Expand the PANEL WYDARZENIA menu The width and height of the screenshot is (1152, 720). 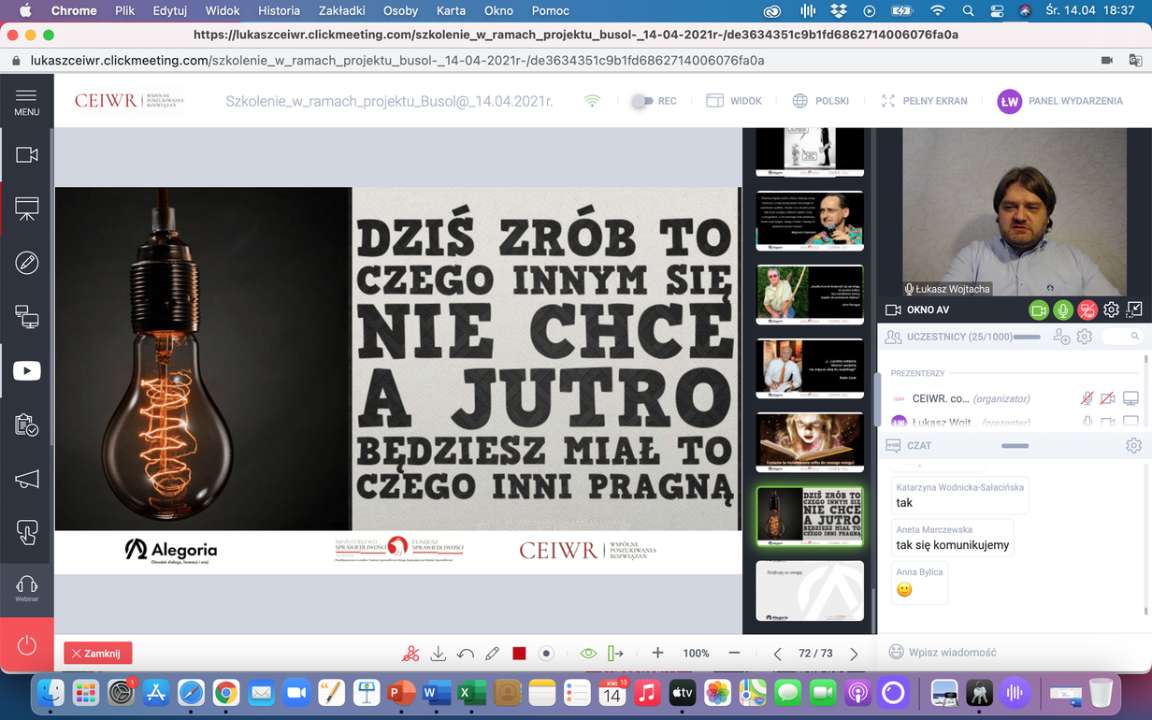pyautogui.click(x=1060, y=101)
